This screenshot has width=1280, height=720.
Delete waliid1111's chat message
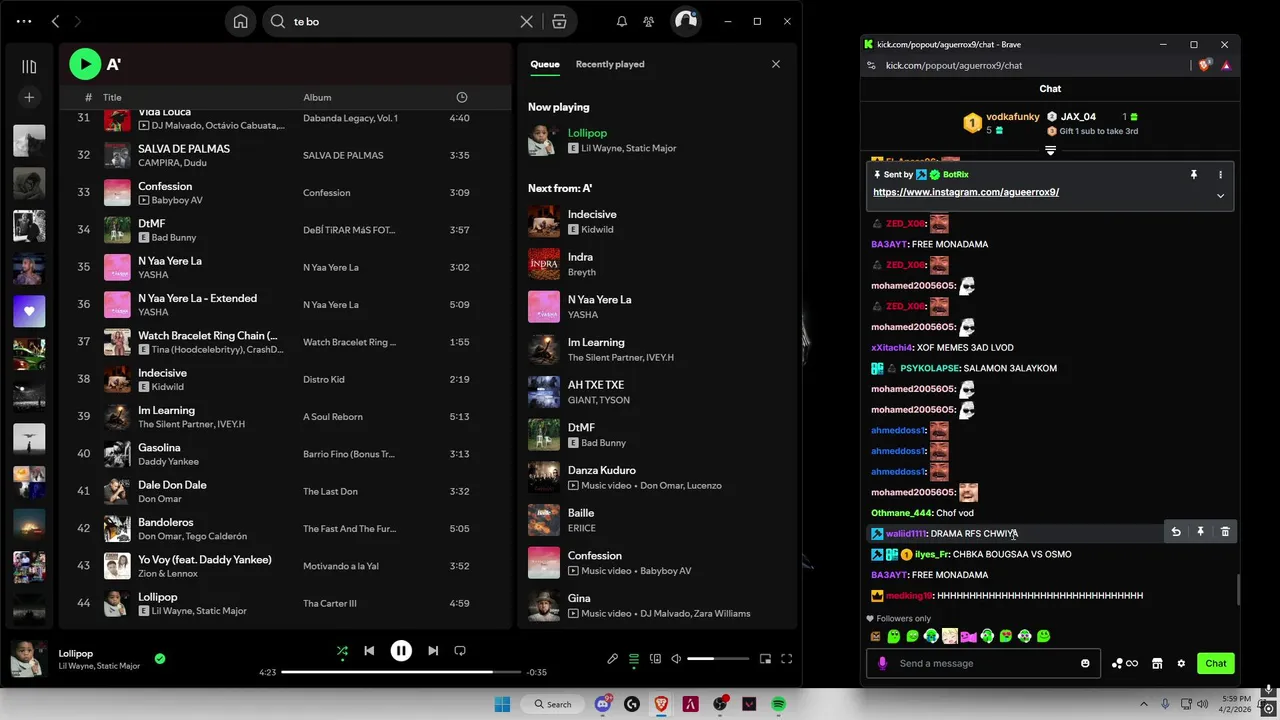[1225, 532]
